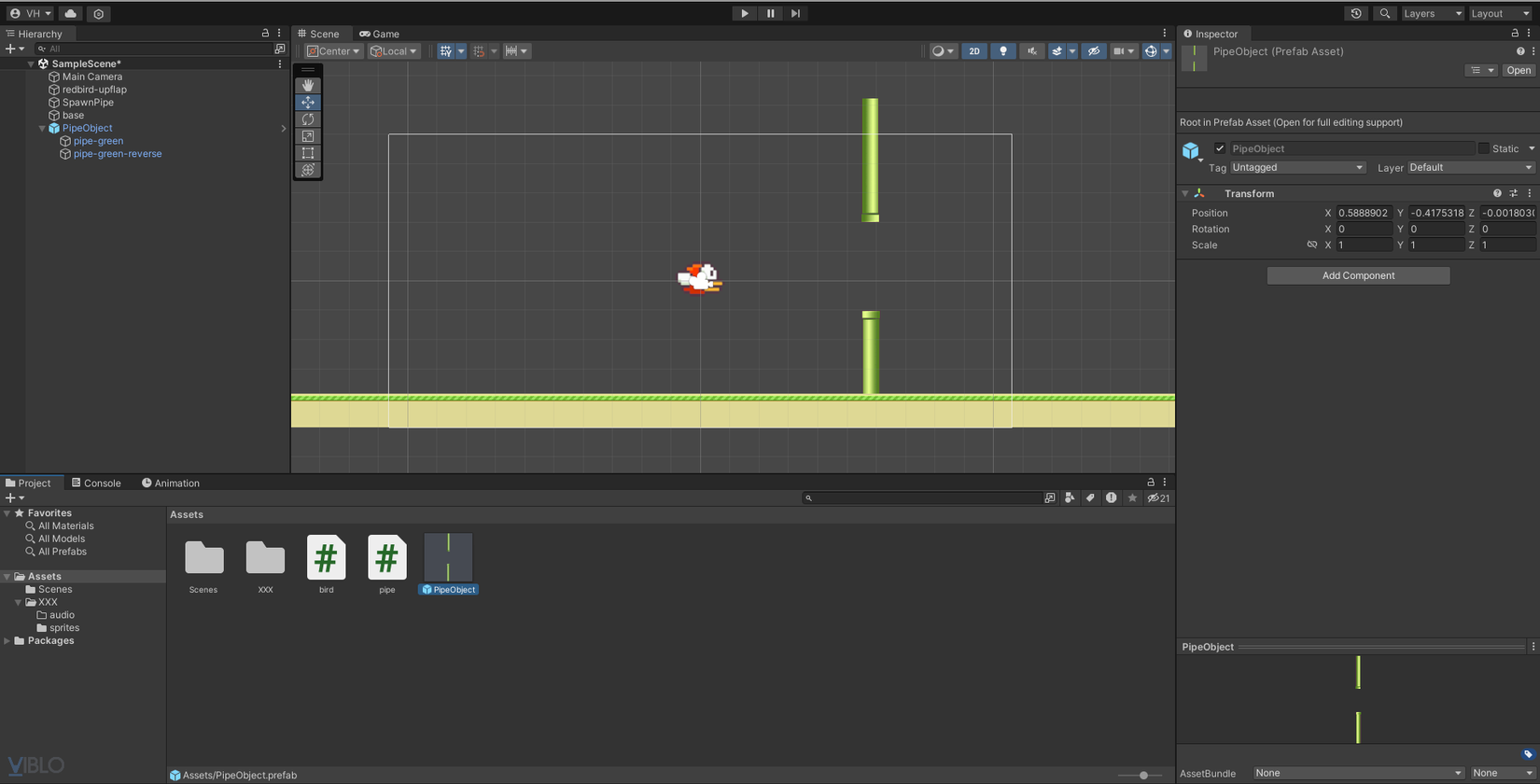Open the Animation tab
This screenshot has width=1540, height=784.
171,483
